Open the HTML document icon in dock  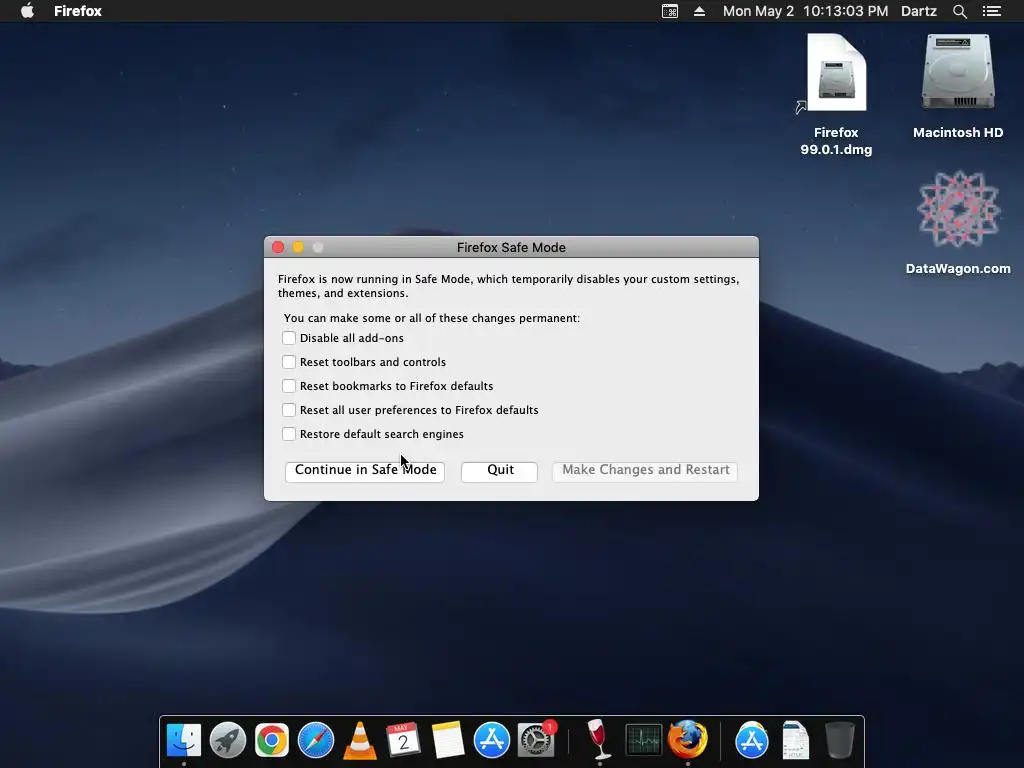[795, 740]
